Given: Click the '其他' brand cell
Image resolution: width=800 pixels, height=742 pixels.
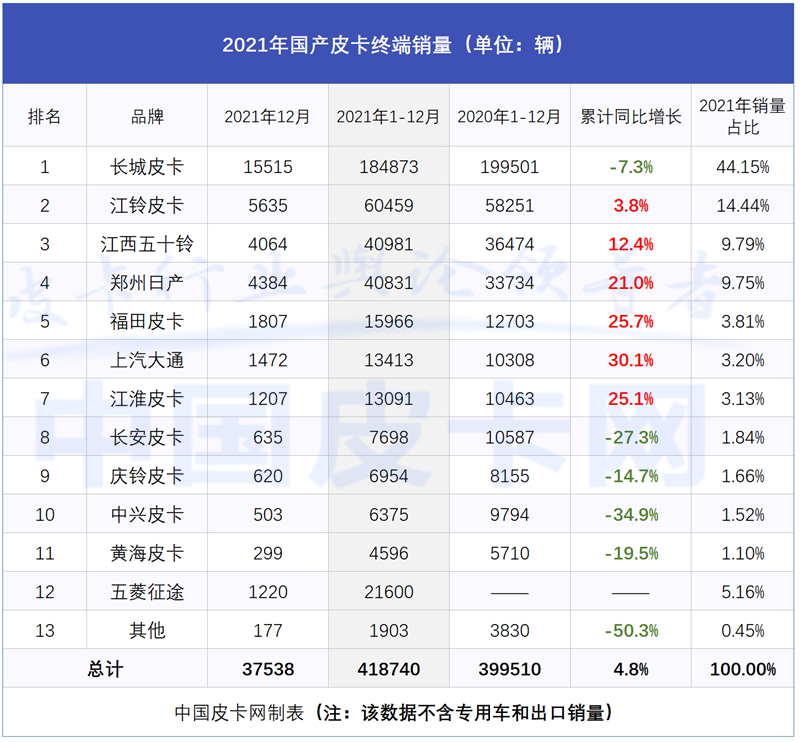Looking at the screenshot, I should pyautogui.click(x=147, y=631).
